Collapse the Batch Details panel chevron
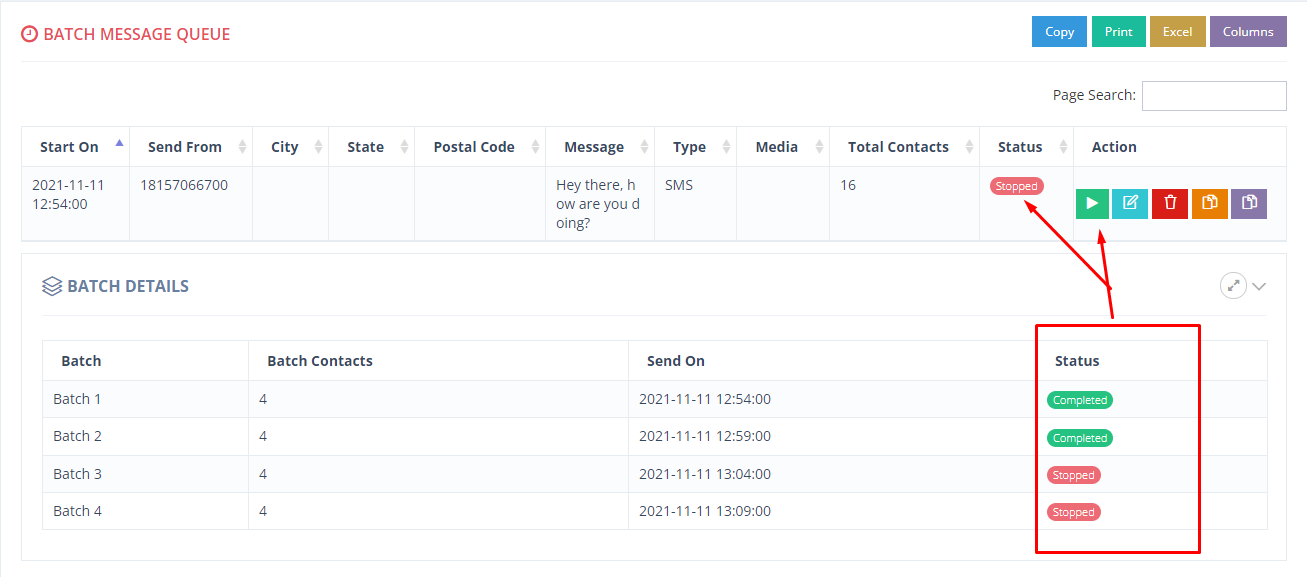1307x577 pixels. tap(1259, 287)
